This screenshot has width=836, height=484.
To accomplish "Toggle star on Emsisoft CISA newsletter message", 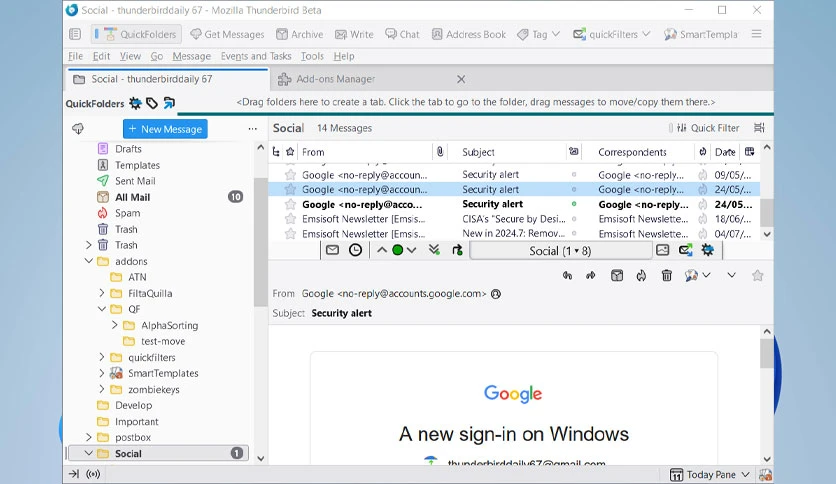I will (x=290, y=219).
